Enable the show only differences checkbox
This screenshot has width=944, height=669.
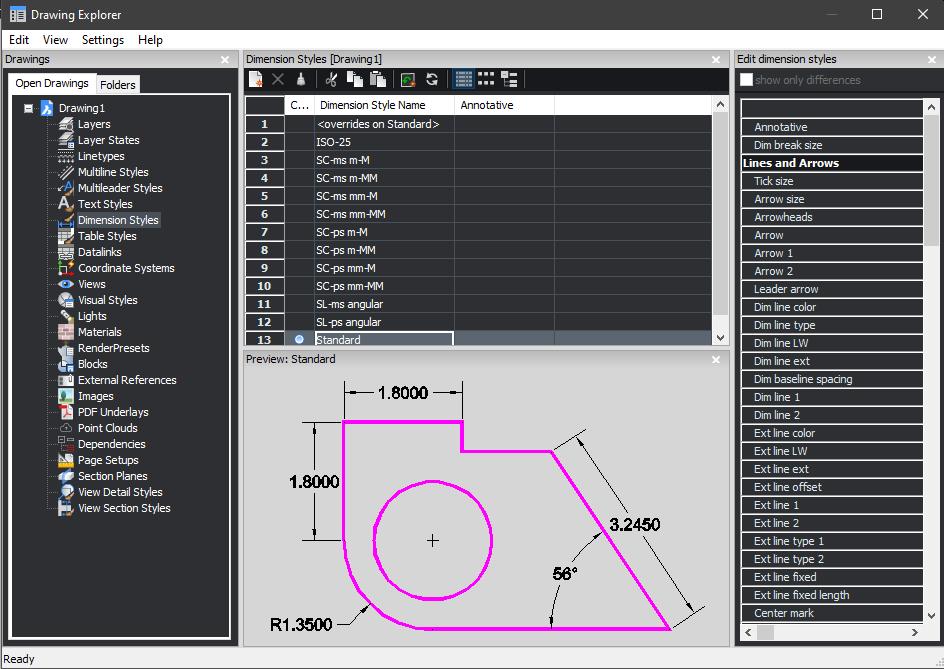[746, 80]
